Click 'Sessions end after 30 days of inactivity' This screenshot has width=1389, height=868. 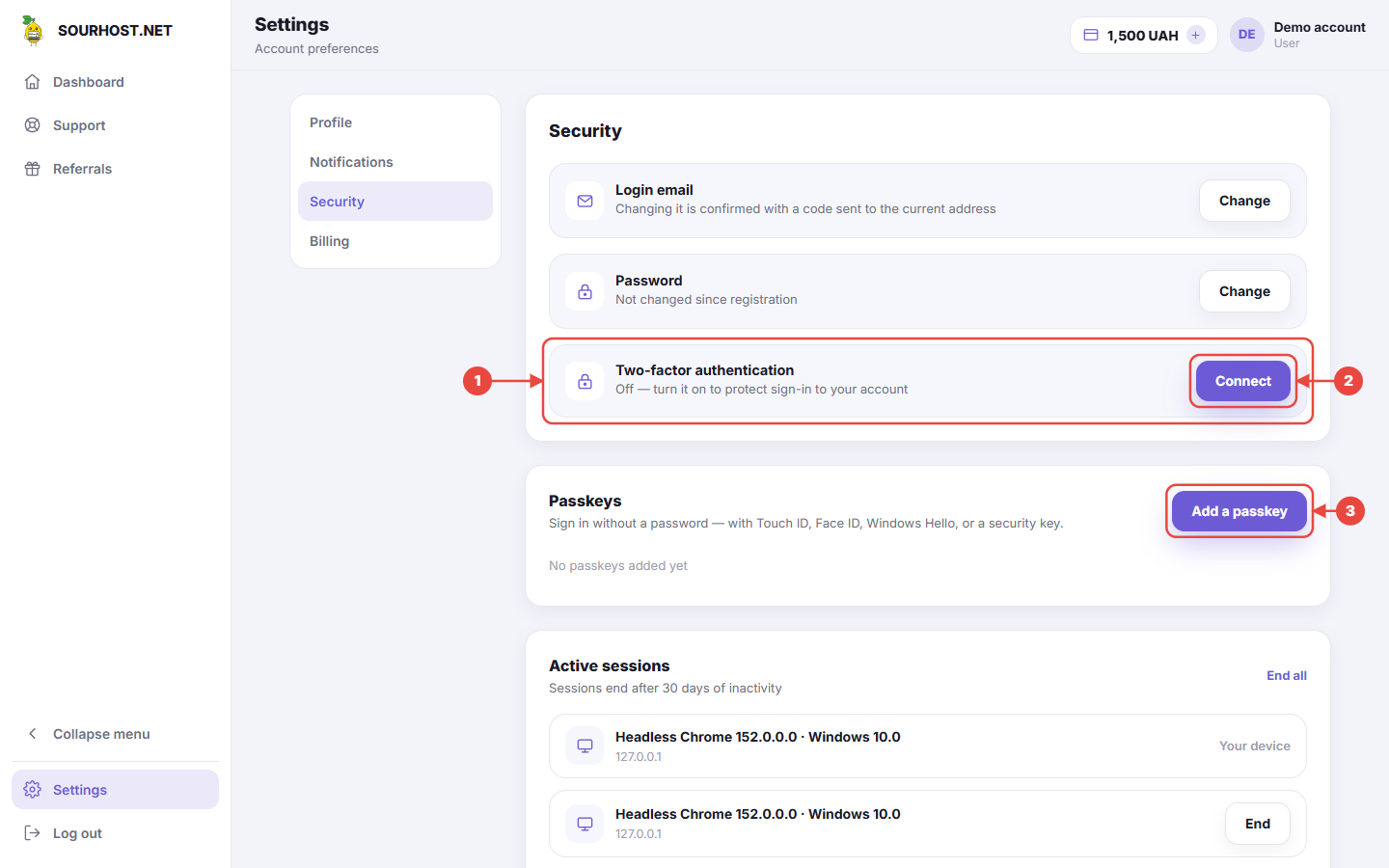pyautogui.click(x=666, y=688)
